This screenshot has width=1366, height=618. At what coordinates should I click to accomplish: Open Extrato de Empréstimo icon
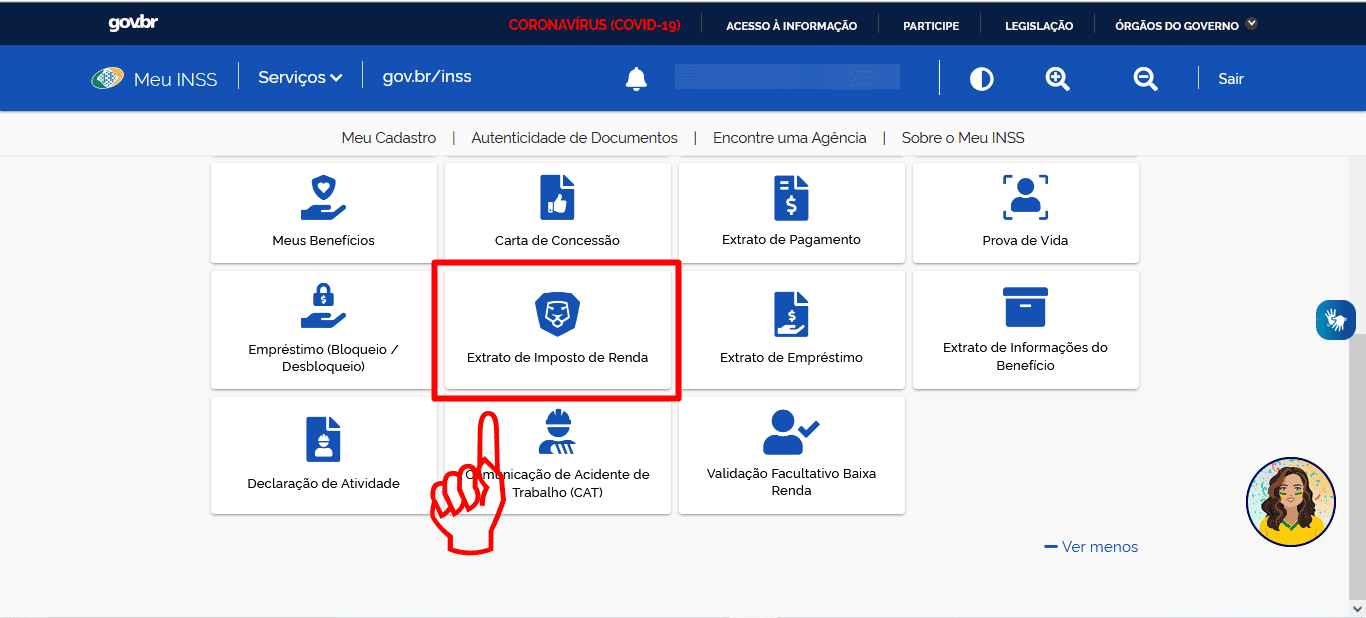pyautogui.click(x=791, y=314)
